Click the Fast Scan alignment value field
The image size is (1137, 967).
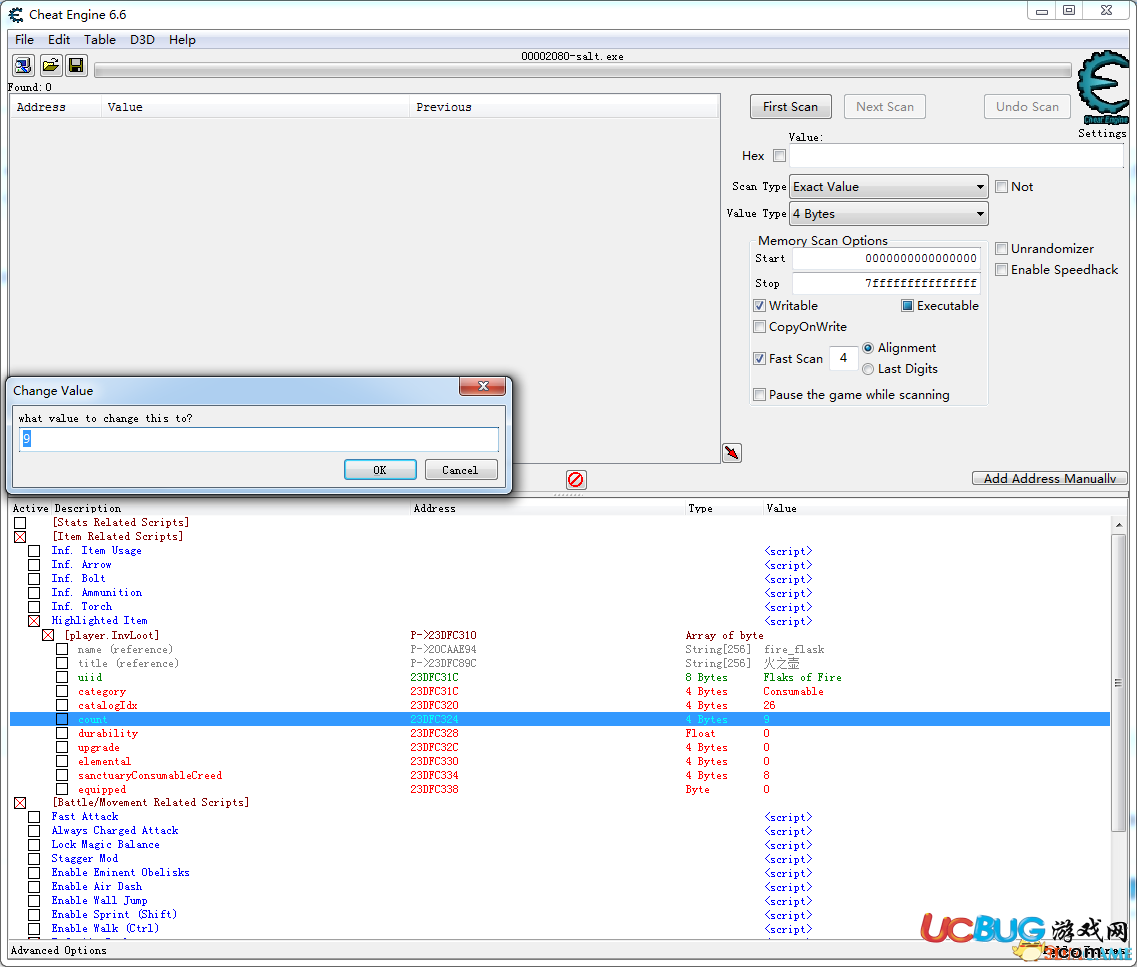point(843,358)
